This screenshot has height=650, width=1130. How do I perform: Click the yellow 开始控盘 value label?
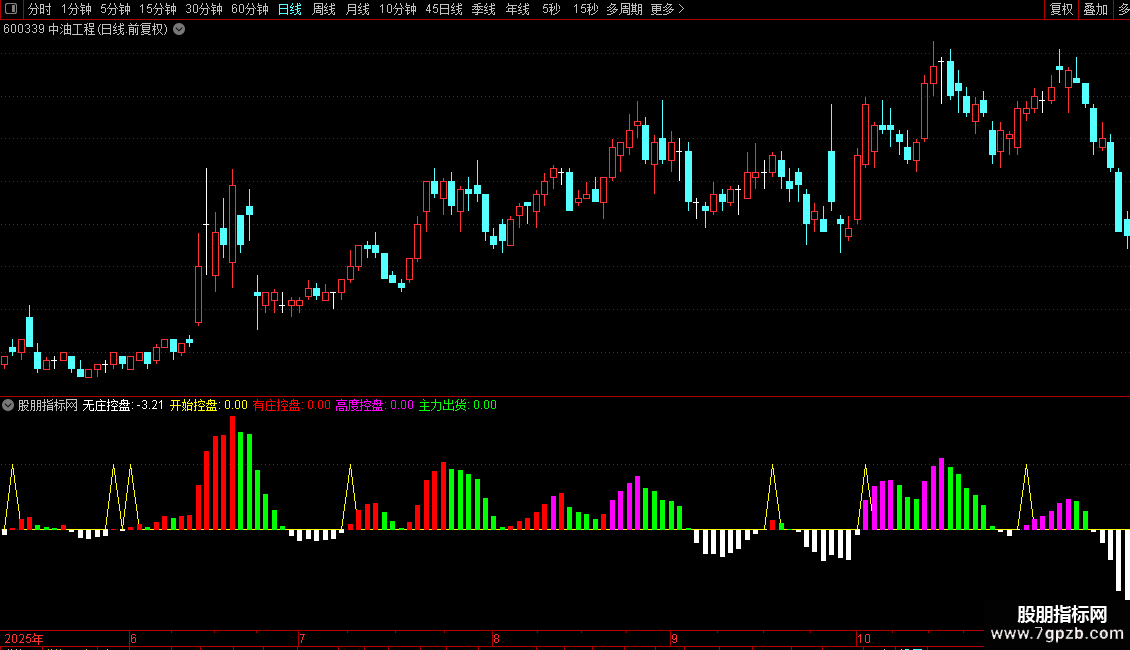[x=208, y=405]
